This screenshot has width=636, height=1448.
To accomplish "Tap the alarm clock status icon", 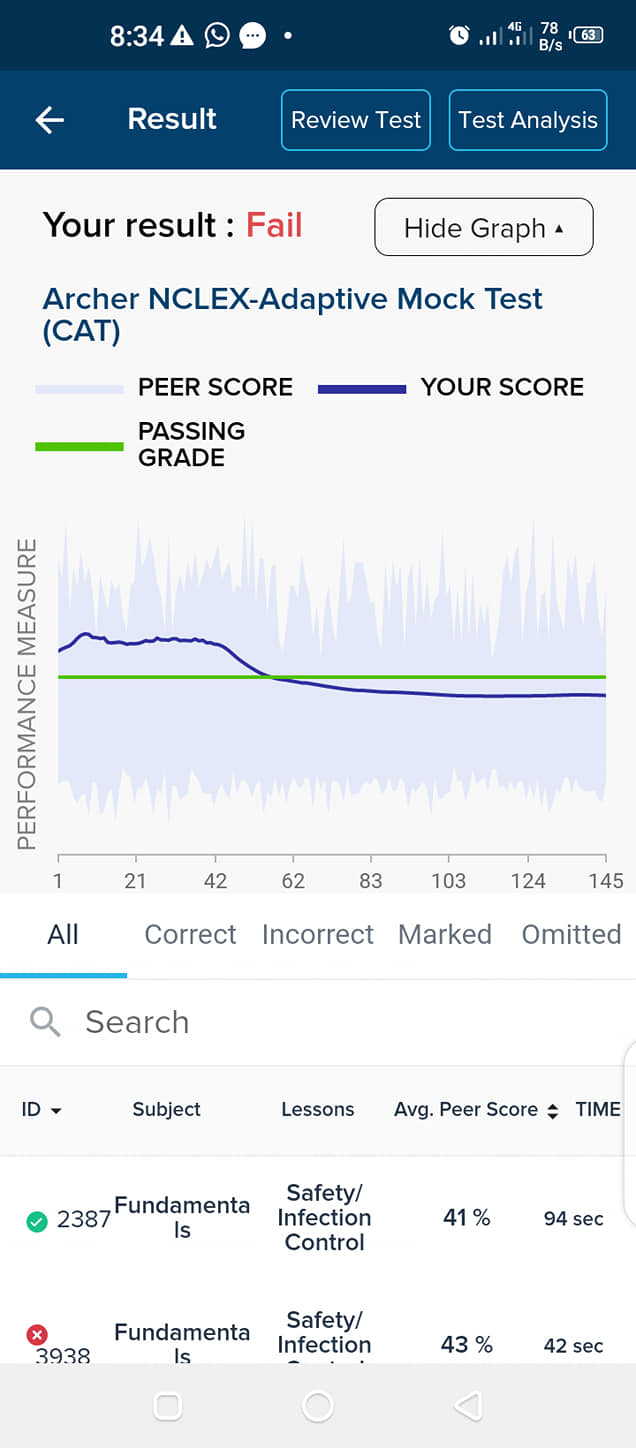I will coord(459,36).
